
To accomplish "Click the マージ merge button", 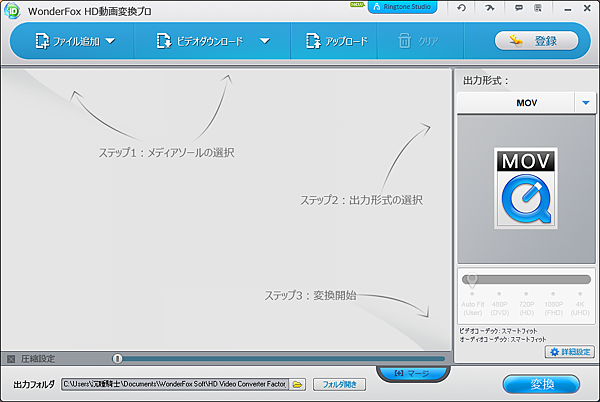I will (412, 373).
